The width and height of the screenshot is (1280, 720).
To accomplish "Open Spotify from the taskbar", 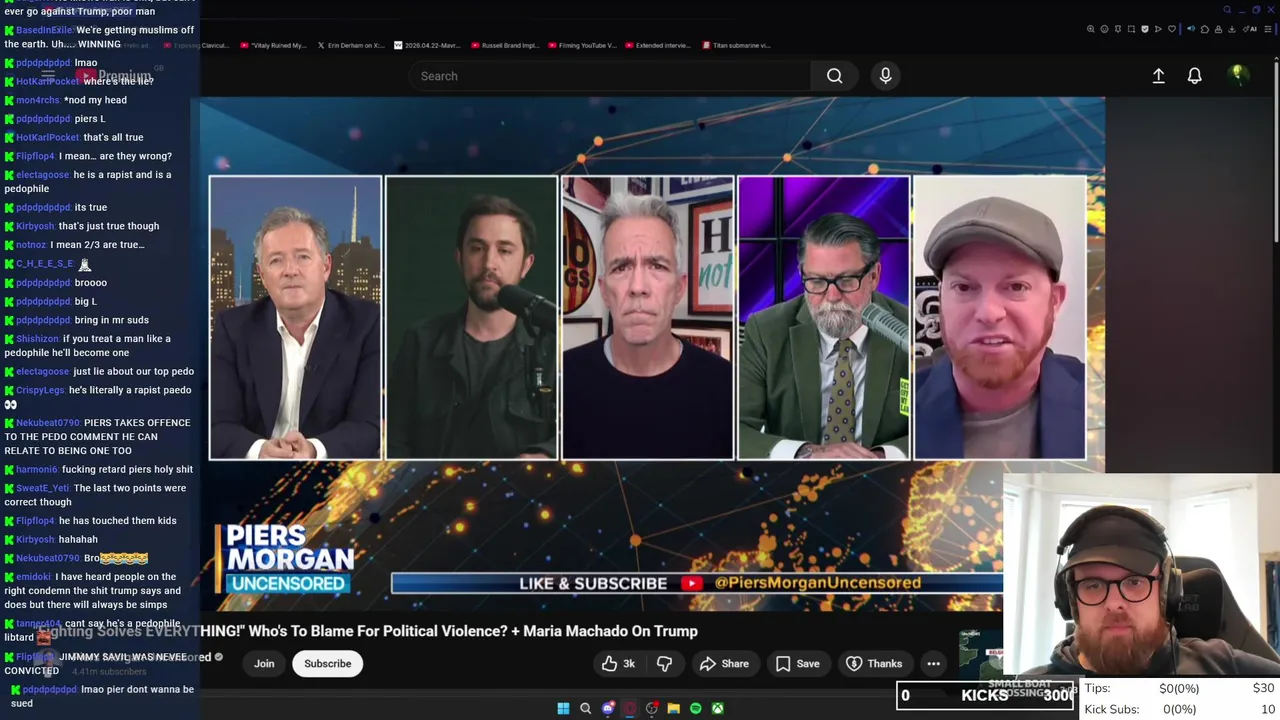I will click(696, 708).
